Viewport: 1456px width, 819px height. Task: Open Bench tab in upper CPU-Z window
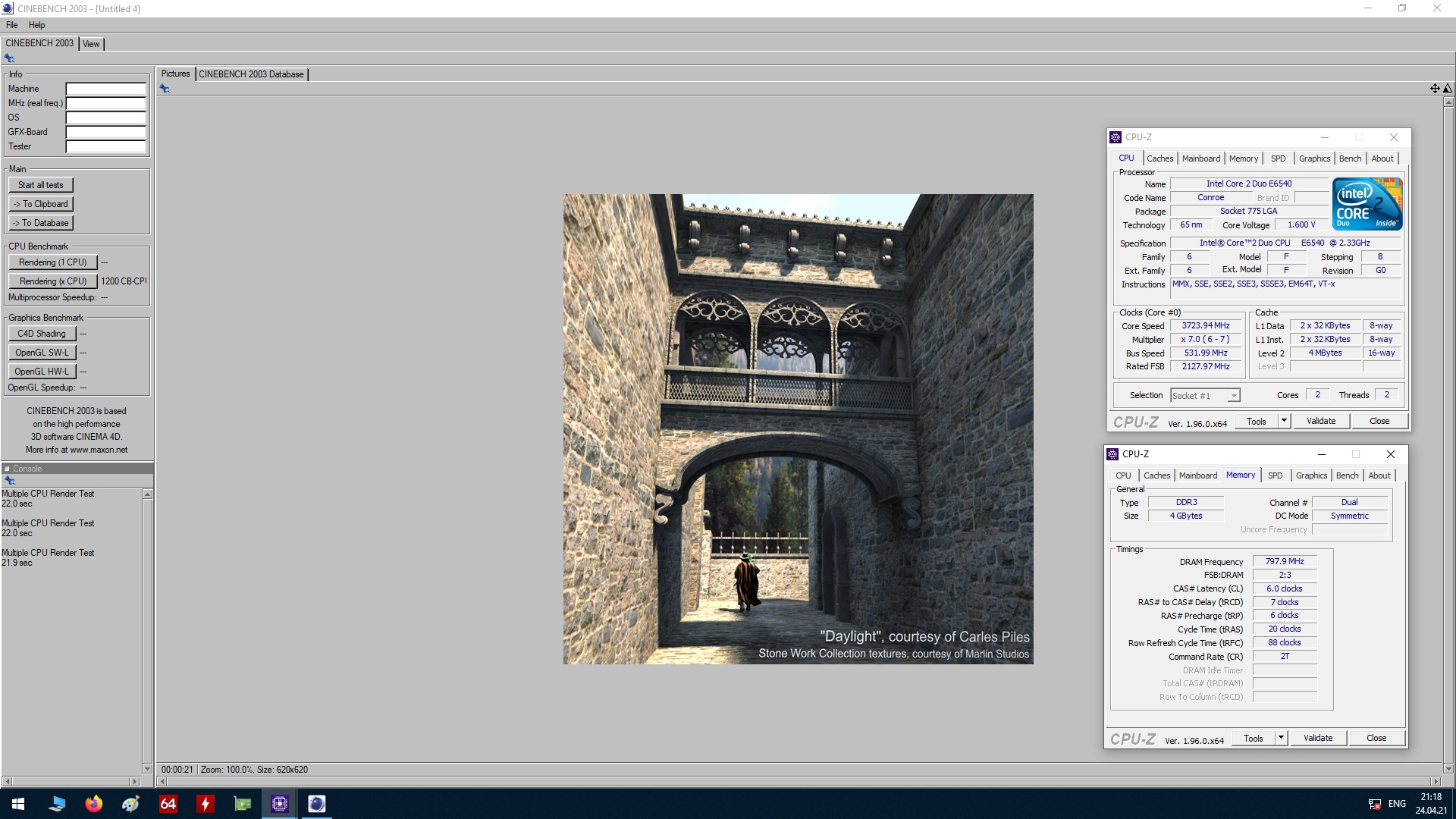click(x=1350, y=158)
